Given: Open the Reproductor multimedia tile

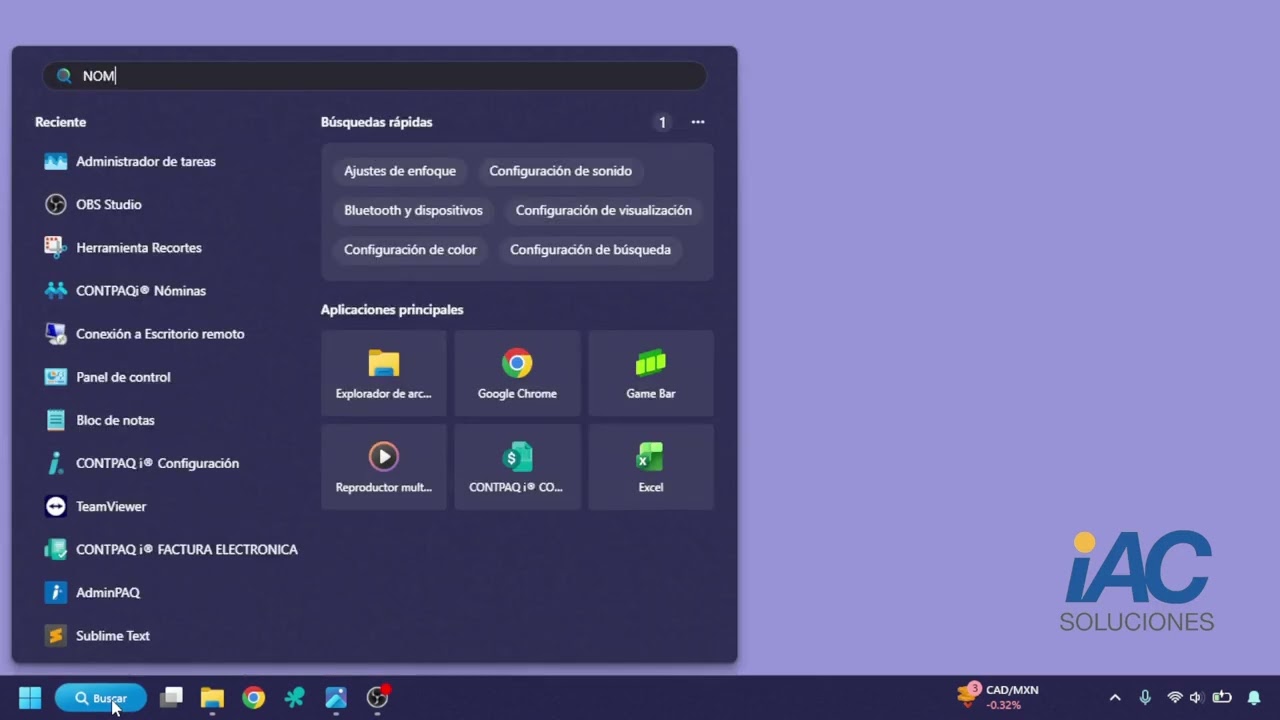Looking at the screenshot, I should (384, 467).
